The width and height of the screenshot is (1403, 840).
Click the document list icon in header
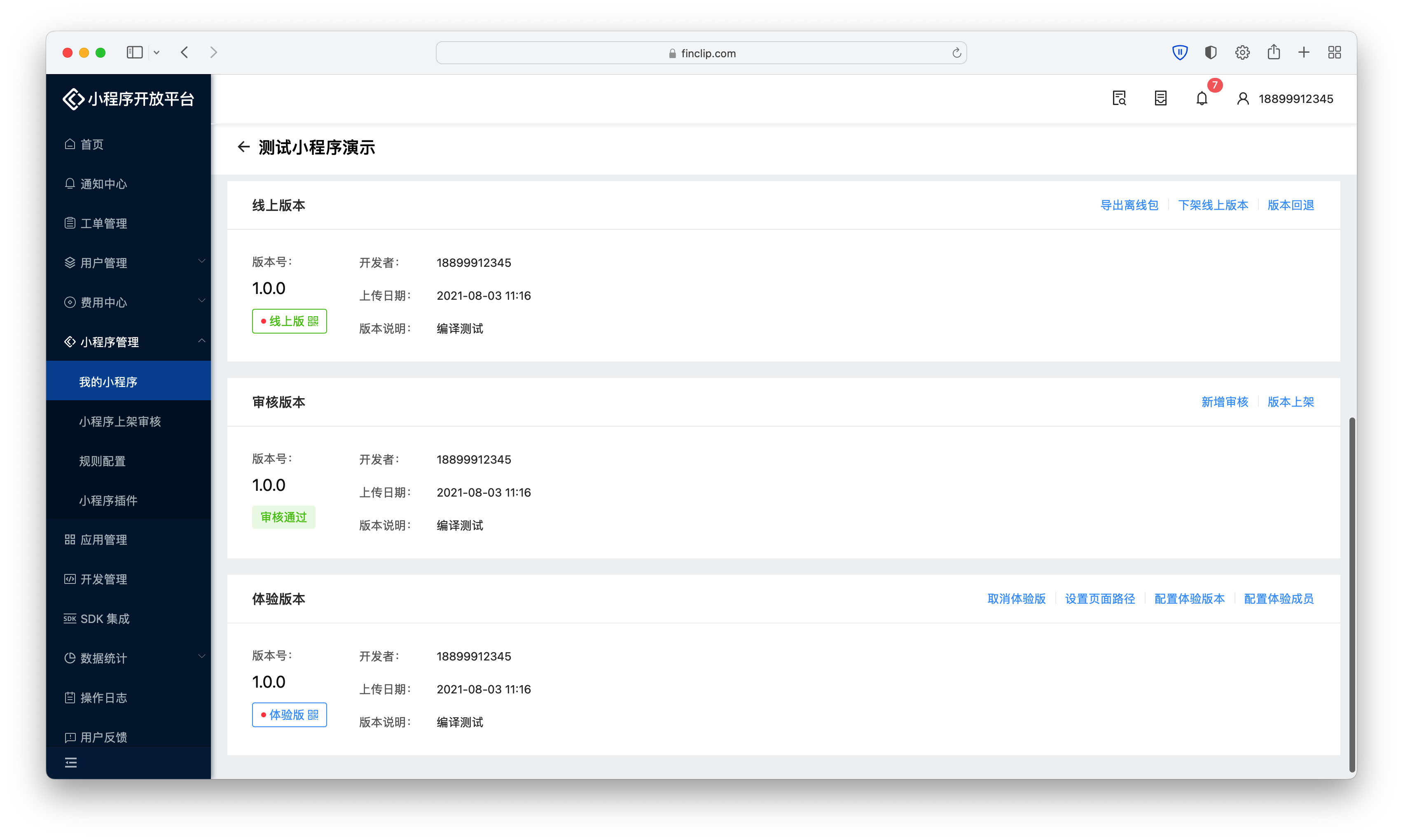[x=1160, y=98]
